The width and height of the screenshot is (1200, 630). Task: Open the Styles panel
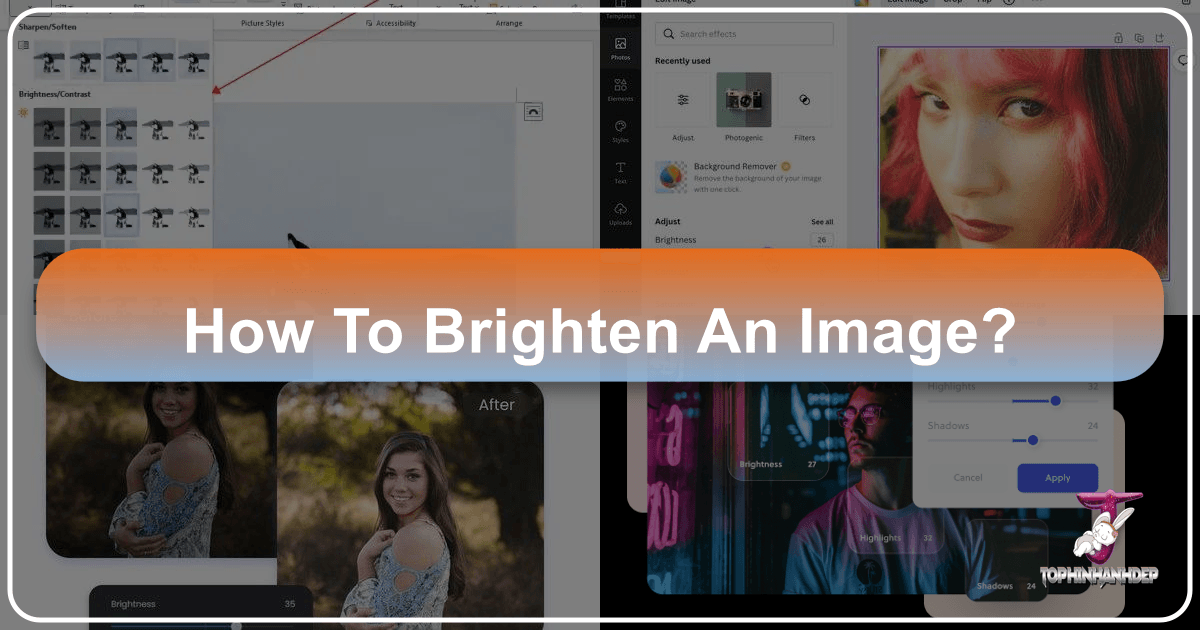pyautogui.click(x=620, y=130)
